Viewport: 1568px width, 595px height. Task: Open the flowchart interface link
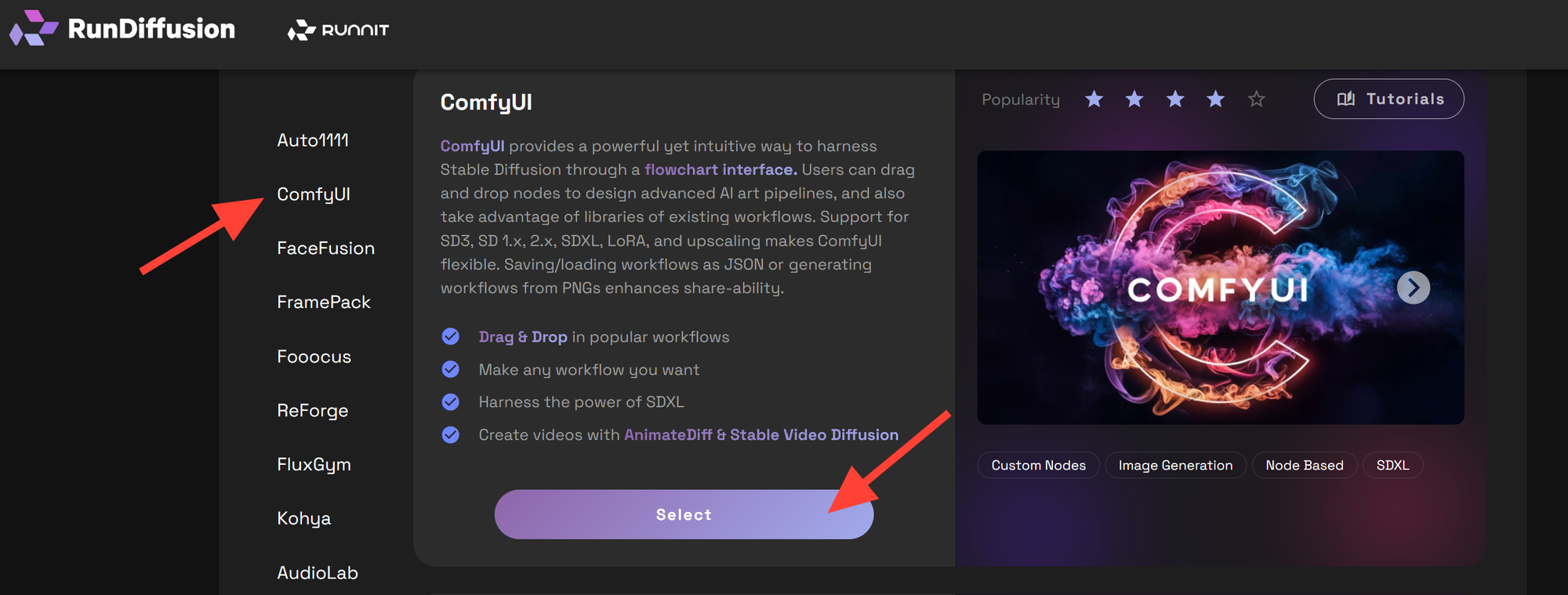717,169
